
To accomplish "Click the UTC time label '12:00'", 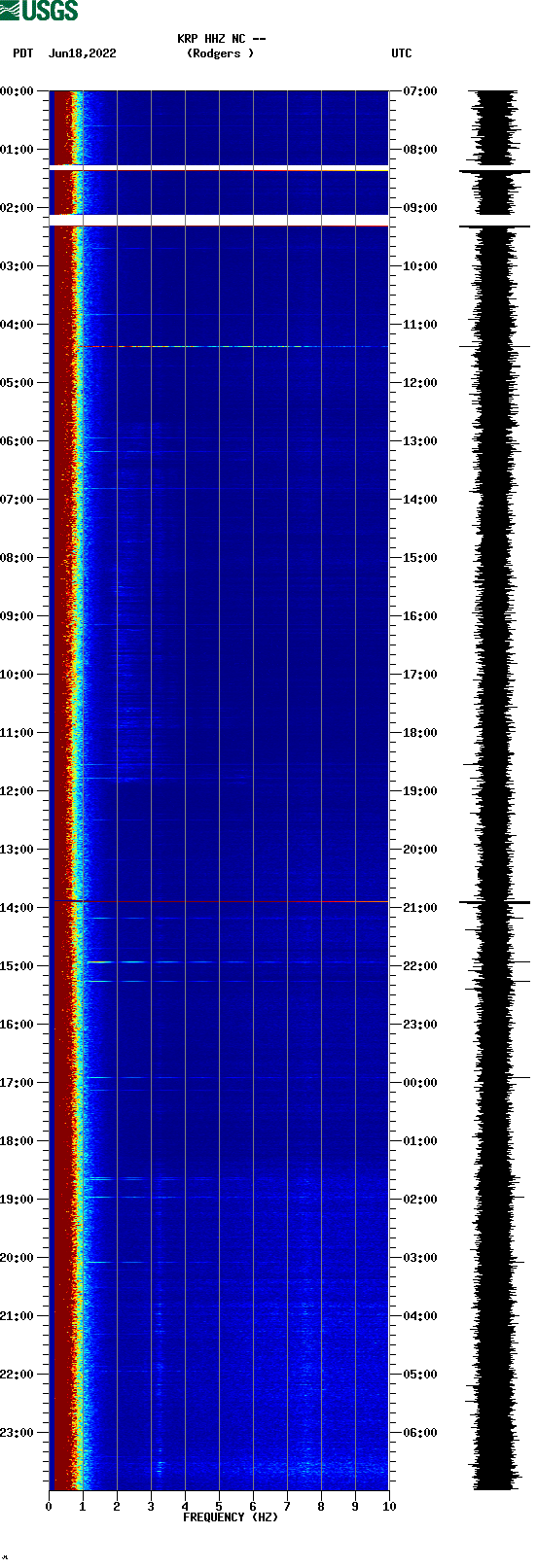I will 420,383.
